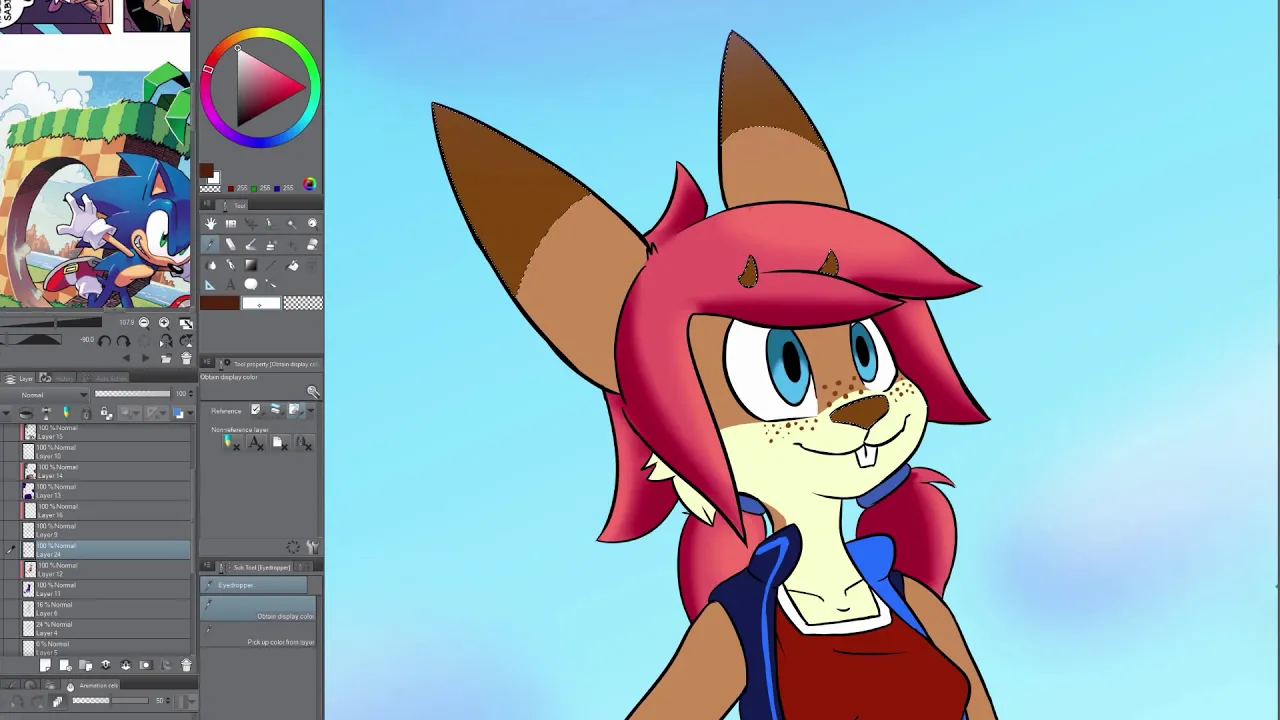
Task: Open folder icon in sub view panel
Action: (x=166, y=358)
